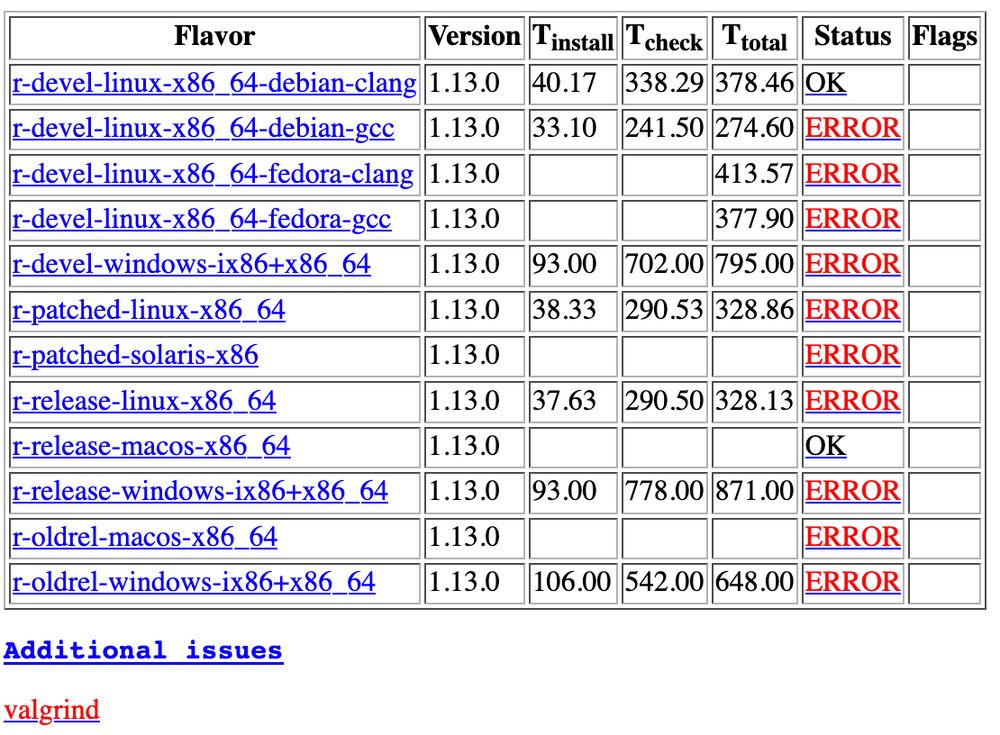Viewport: 1000px width, 735px height.
Task: Open r-release-windows-ix86+x86_64 flavor link
Action: point(200,492)
